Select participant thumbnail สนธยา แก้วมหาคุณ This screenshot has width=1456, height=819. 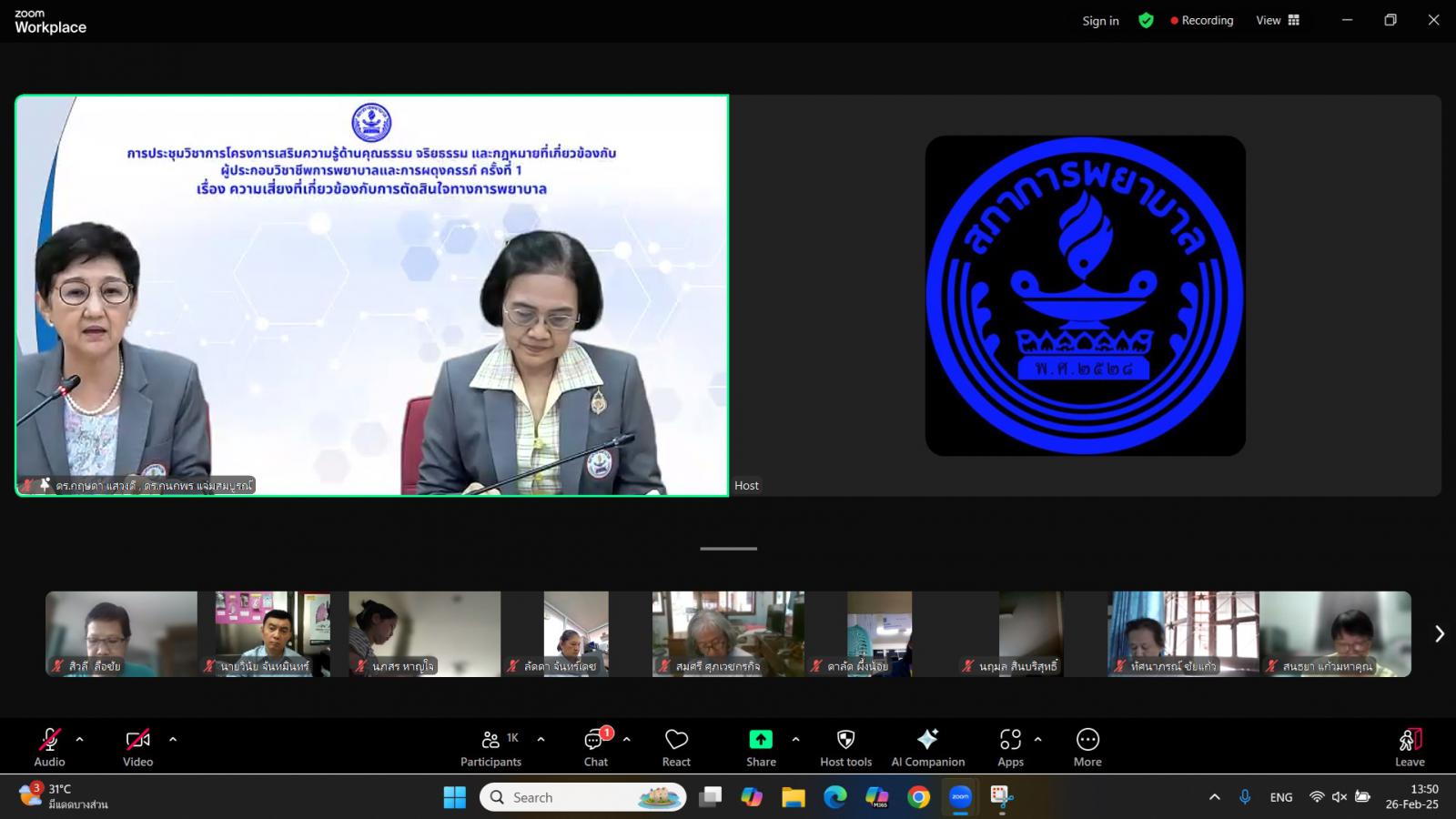tap(1335, 633)
